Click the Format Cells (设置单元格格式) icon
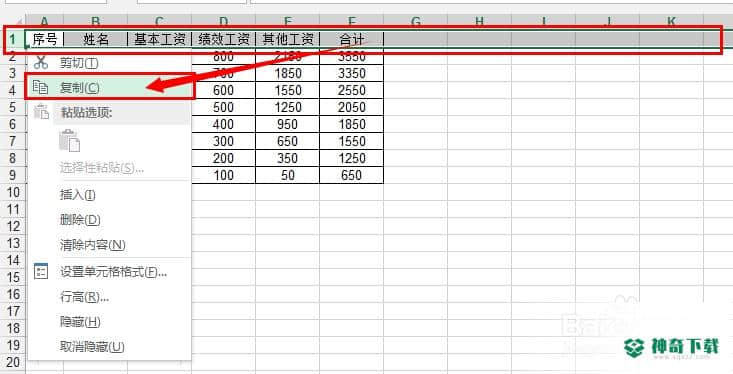Screen dimensions: 733x374 click(41, 271)
